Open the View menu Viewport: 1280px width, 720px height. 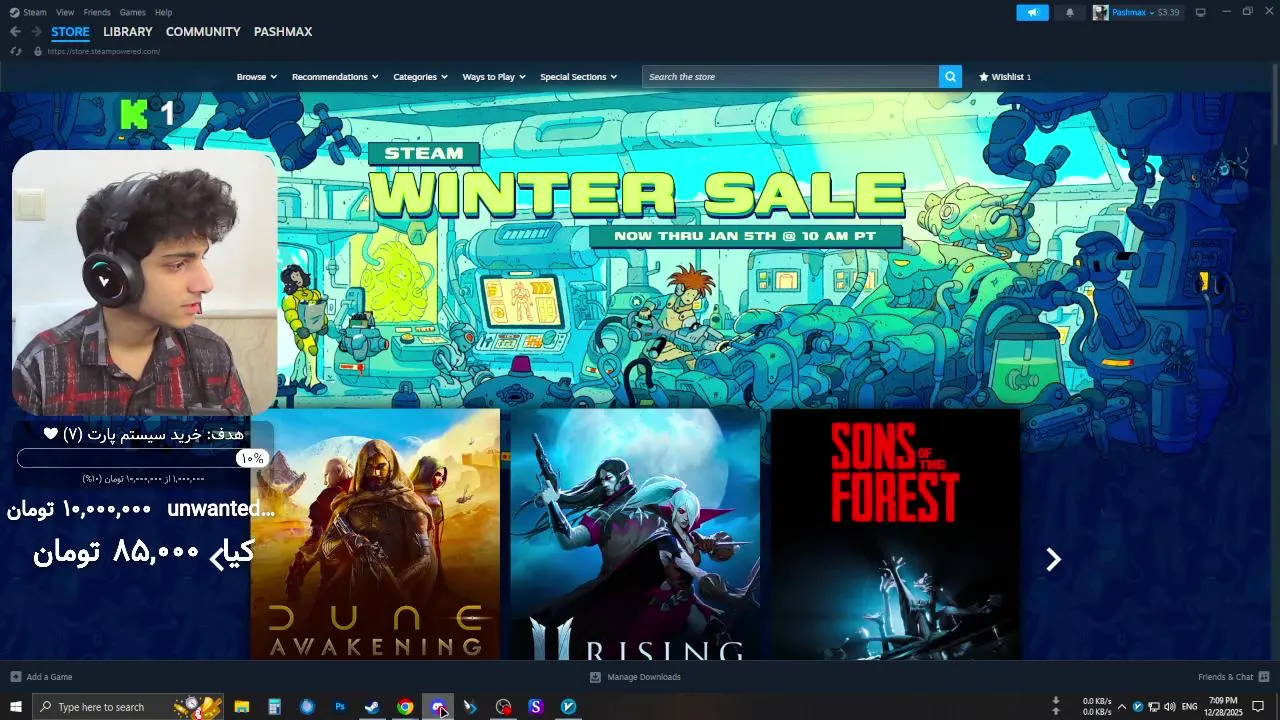coord(65,12)
